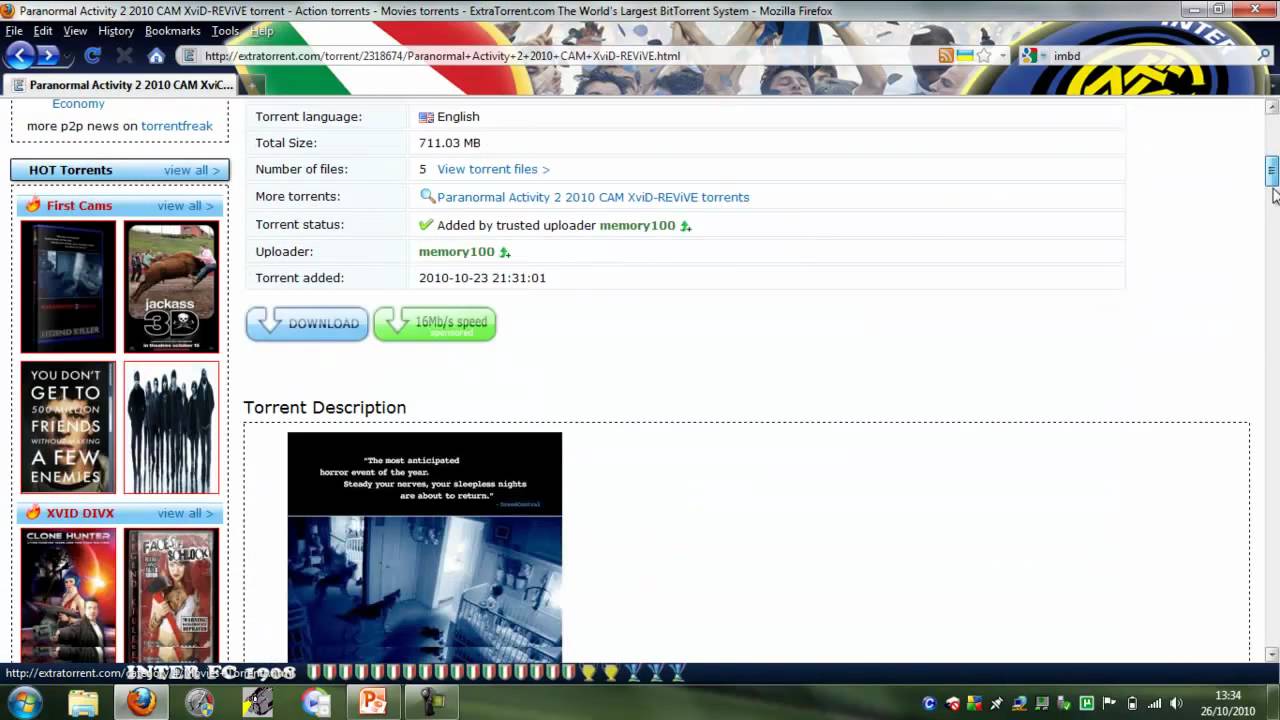Bookmark this page with the star icon

click(x=983, y=56)
